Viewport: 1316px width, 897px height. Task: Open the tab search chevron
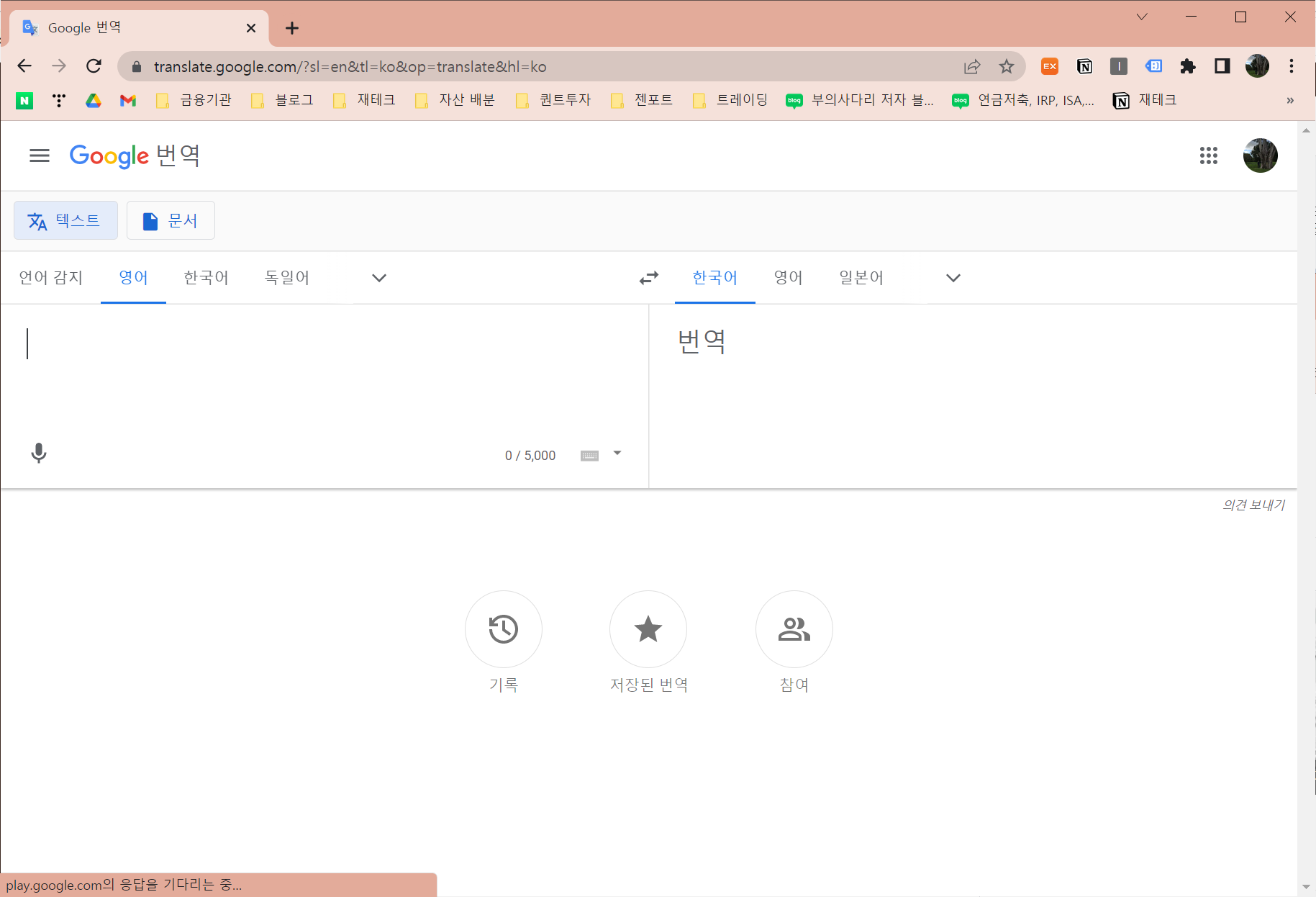click(x=1142, y=17)
